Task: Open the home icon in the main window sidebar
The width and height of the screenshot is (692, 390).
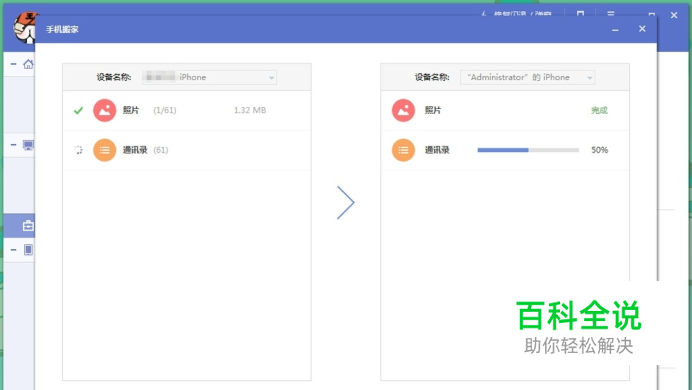Action: 28,64
